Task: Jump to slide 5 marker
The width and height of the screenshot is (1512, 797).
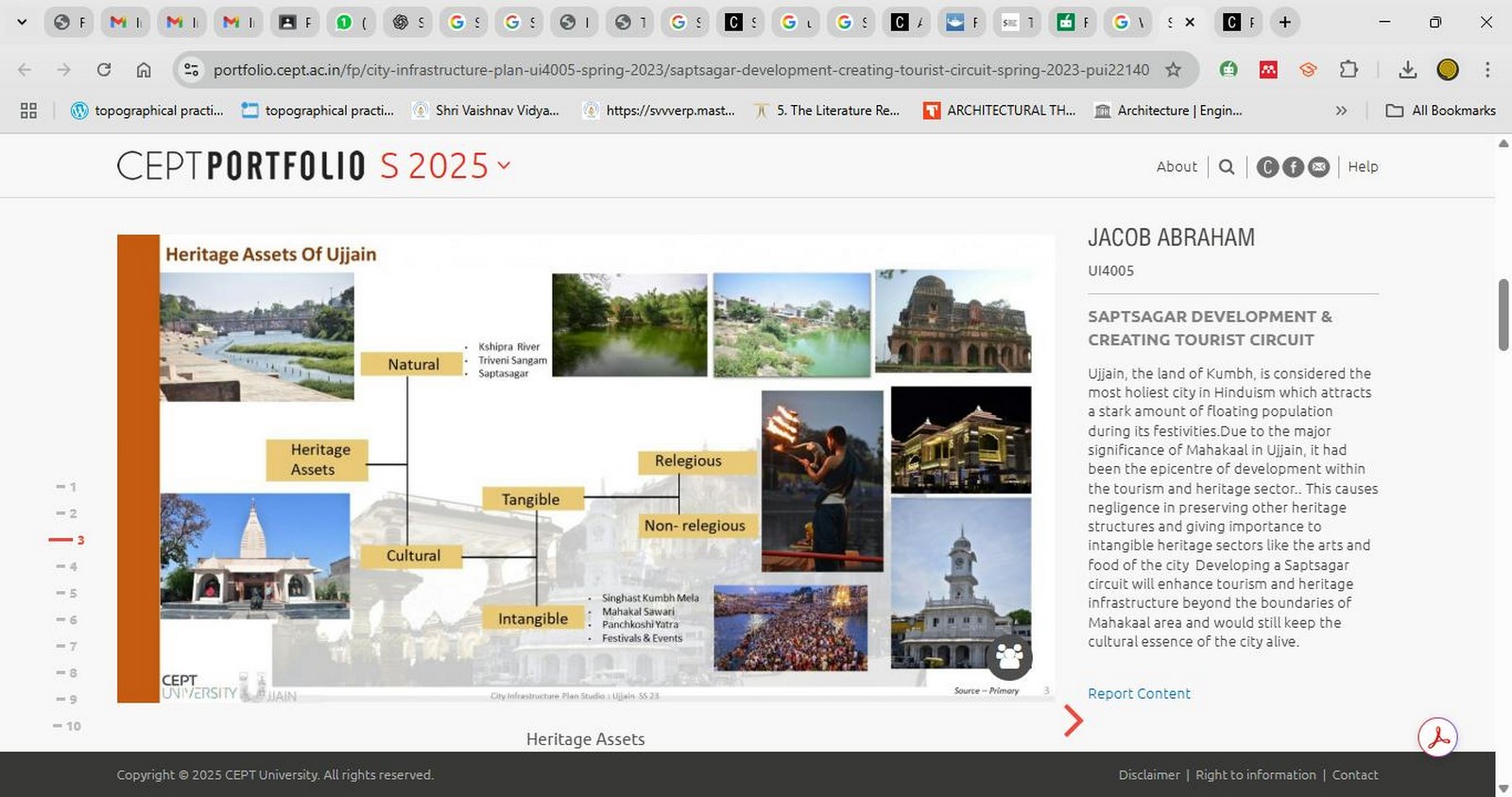Action: pos(67,594)
